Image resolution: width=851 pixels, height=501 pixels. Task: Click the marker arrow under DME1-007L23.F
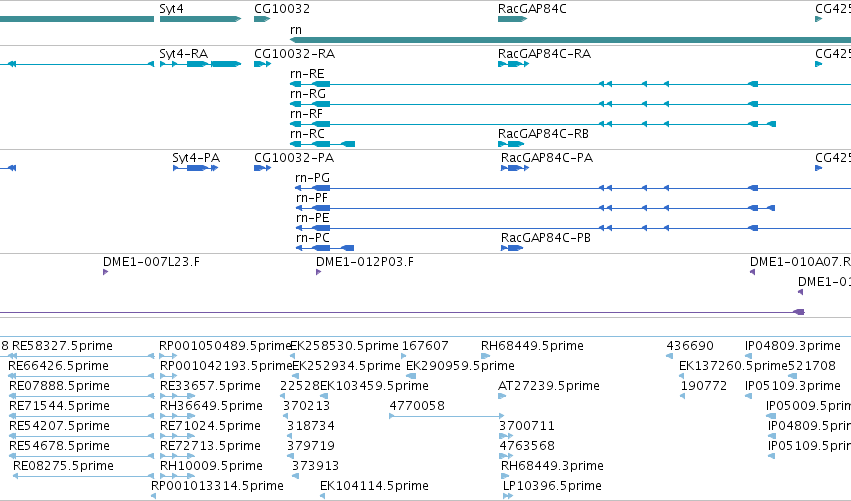click(x=105, y=272)
